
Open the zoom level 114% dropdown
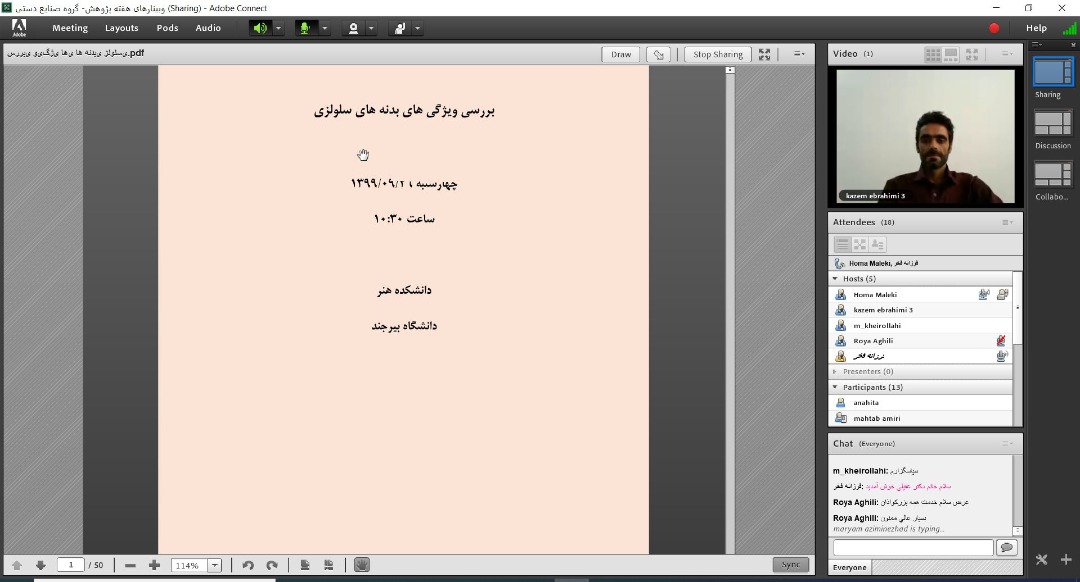tap(215, 565)
